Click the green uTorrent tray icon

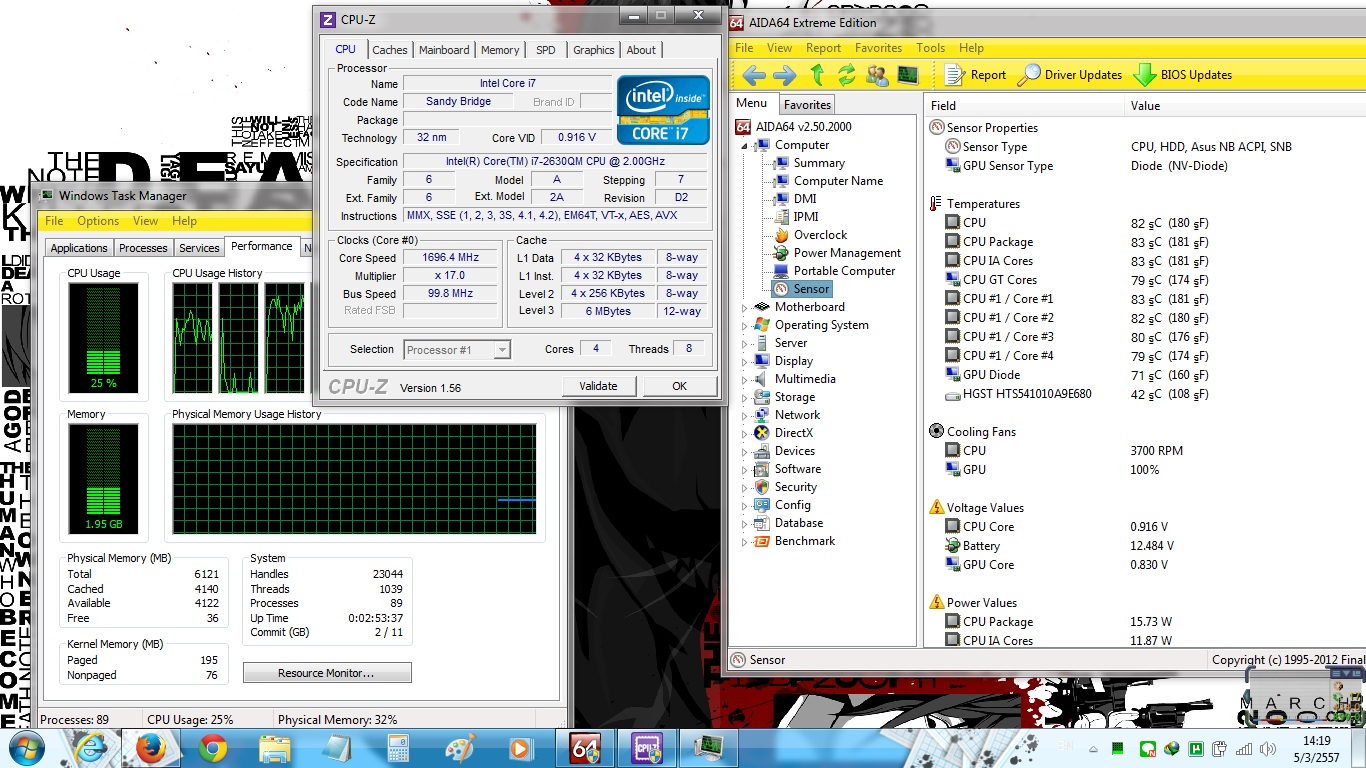coord(1195,748)
